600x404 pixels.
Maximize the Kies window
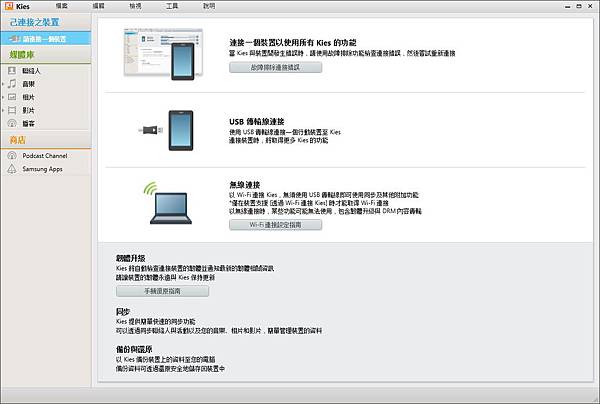click(x=579, y=6)
